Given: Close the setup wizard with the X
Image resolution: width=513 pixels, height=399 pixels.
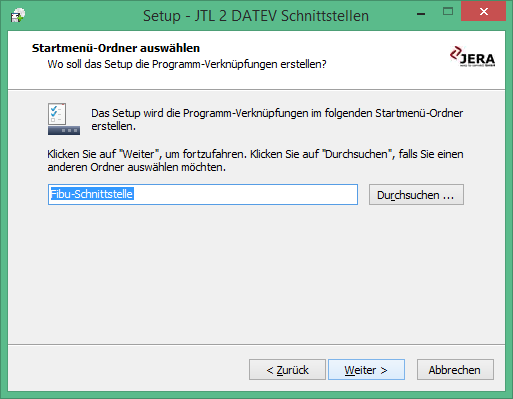Looking at the screenshot, I should pos(484,12).
